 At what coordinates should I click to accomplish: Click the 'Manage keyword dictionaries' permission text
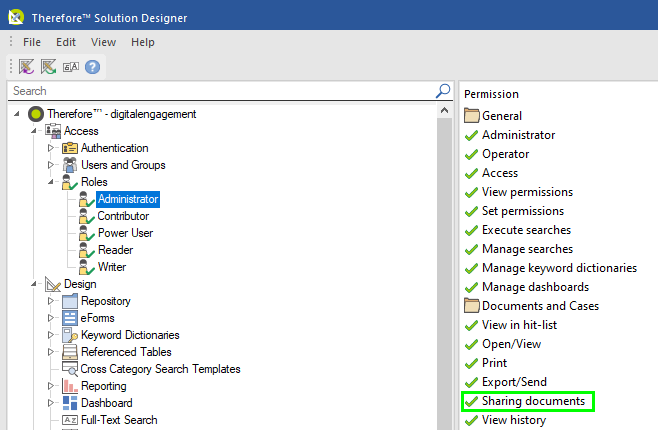pyautogui.click(x=559, y=268)
